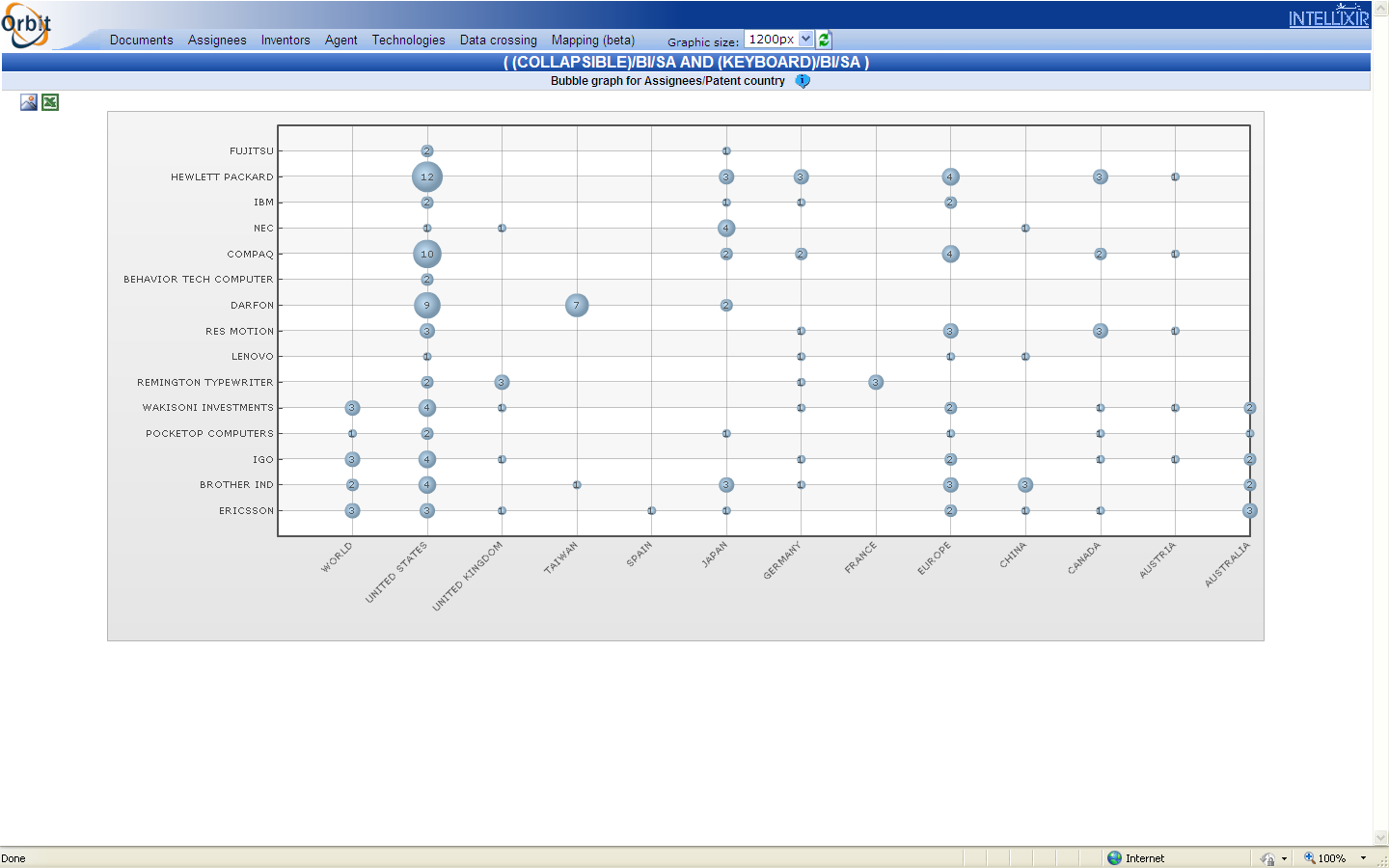Click the UNITED STATES axis label
The height and width of the screenshot is (868, 1389).
[x=395, y=573]
